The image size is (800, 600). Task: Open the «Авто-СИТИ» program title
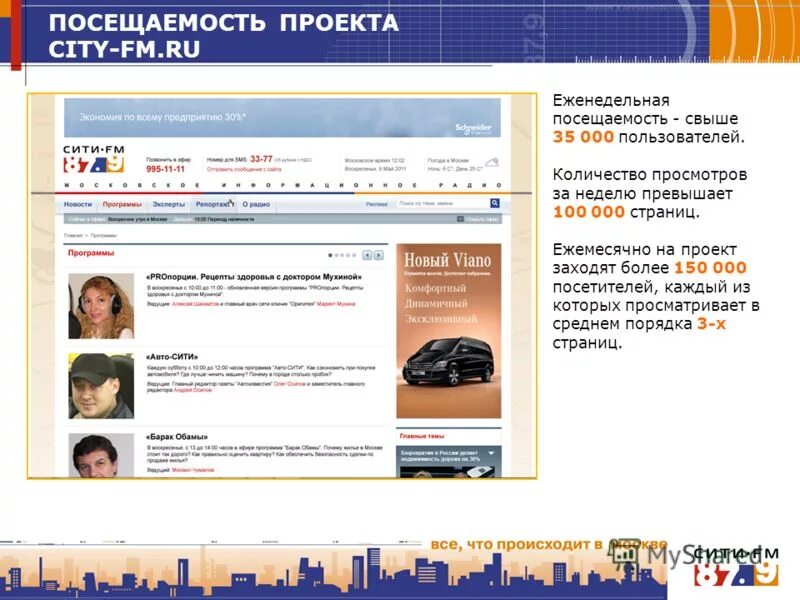pos(172,357)
